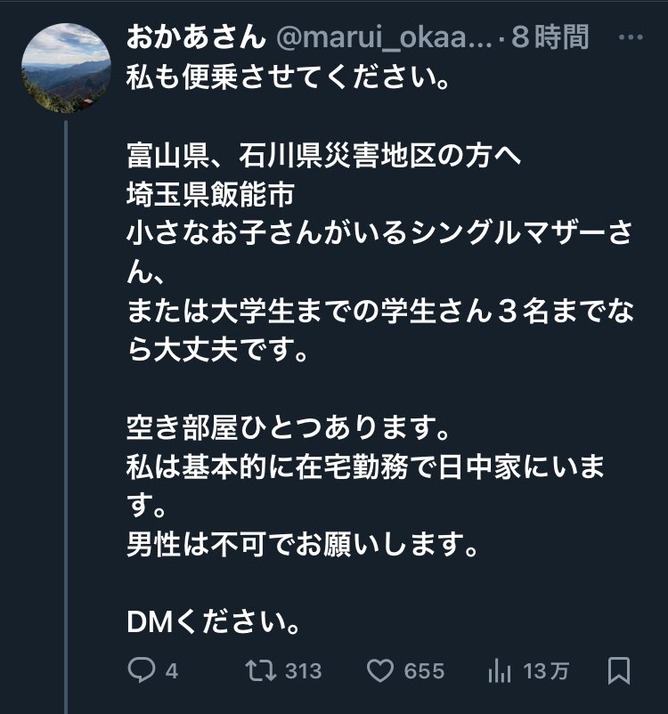Open the three-dot more options menu
Viewport: 668px width, 714px height.
[632, 38]
